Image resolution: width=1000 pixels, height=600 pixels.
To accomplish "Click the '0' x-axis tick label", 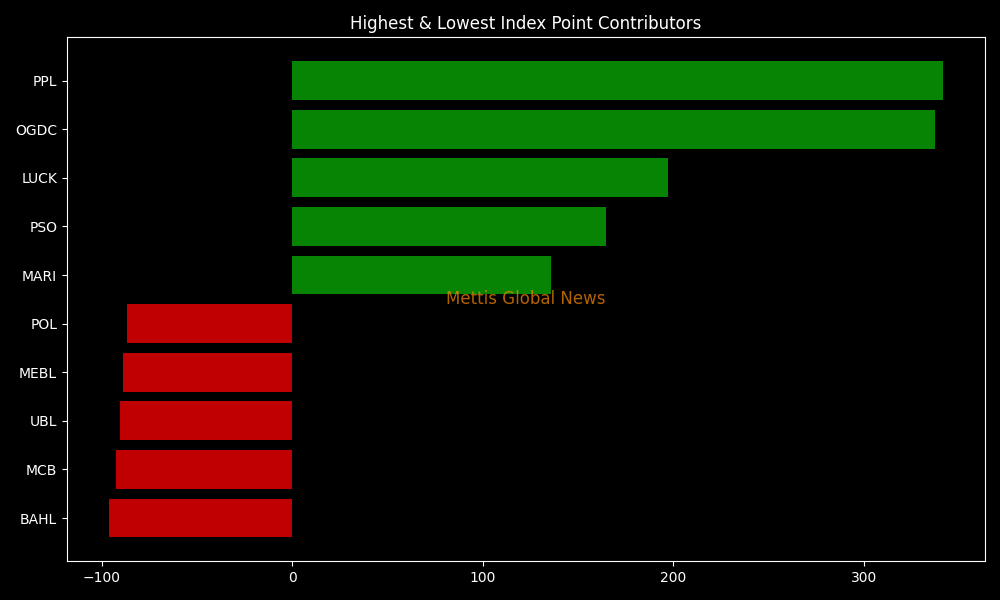I will [293, 578].
